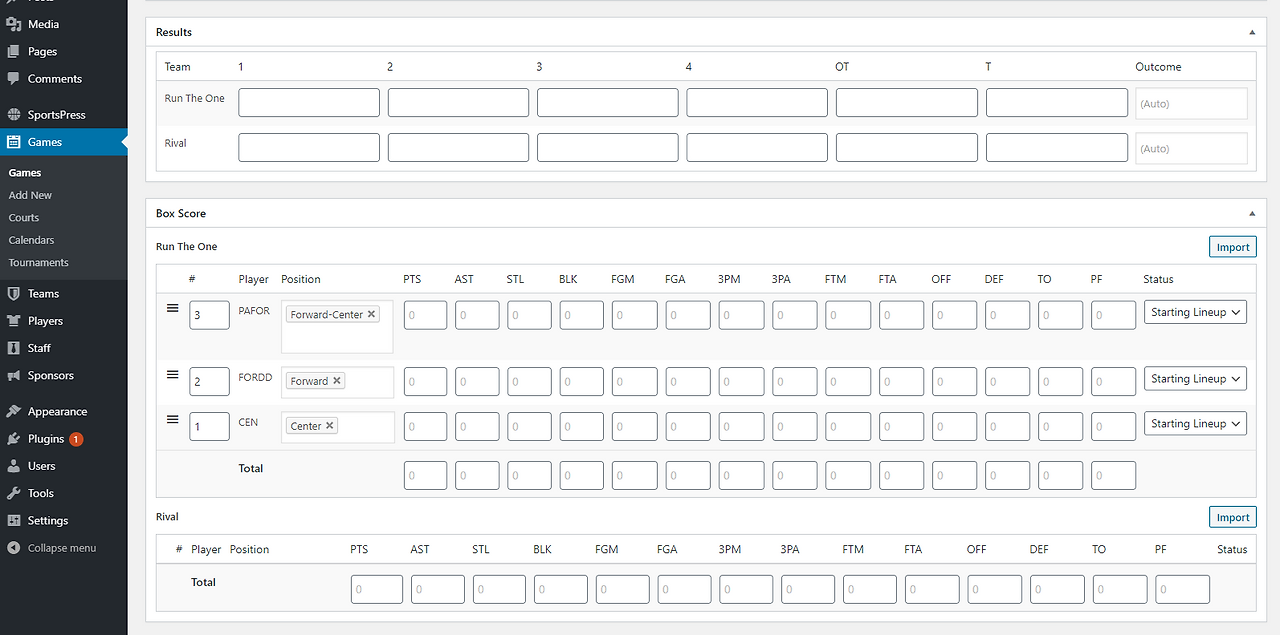Remove the Center position tag
Image resolution: width=1280 pixels, height=635 pixels.
pos(329,426)
